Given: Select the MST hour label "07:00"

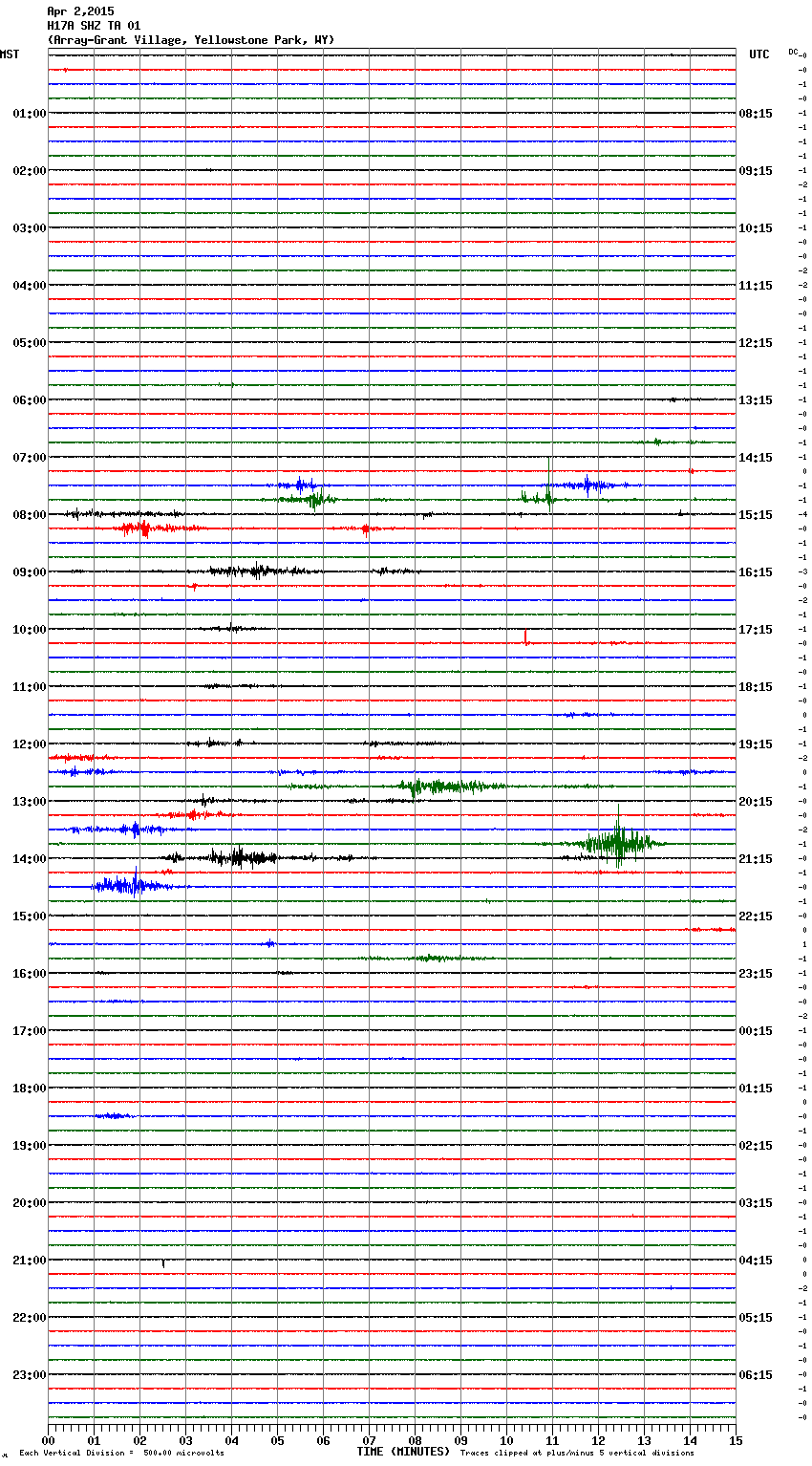Looking at the screenshot, I should [30, 458].
